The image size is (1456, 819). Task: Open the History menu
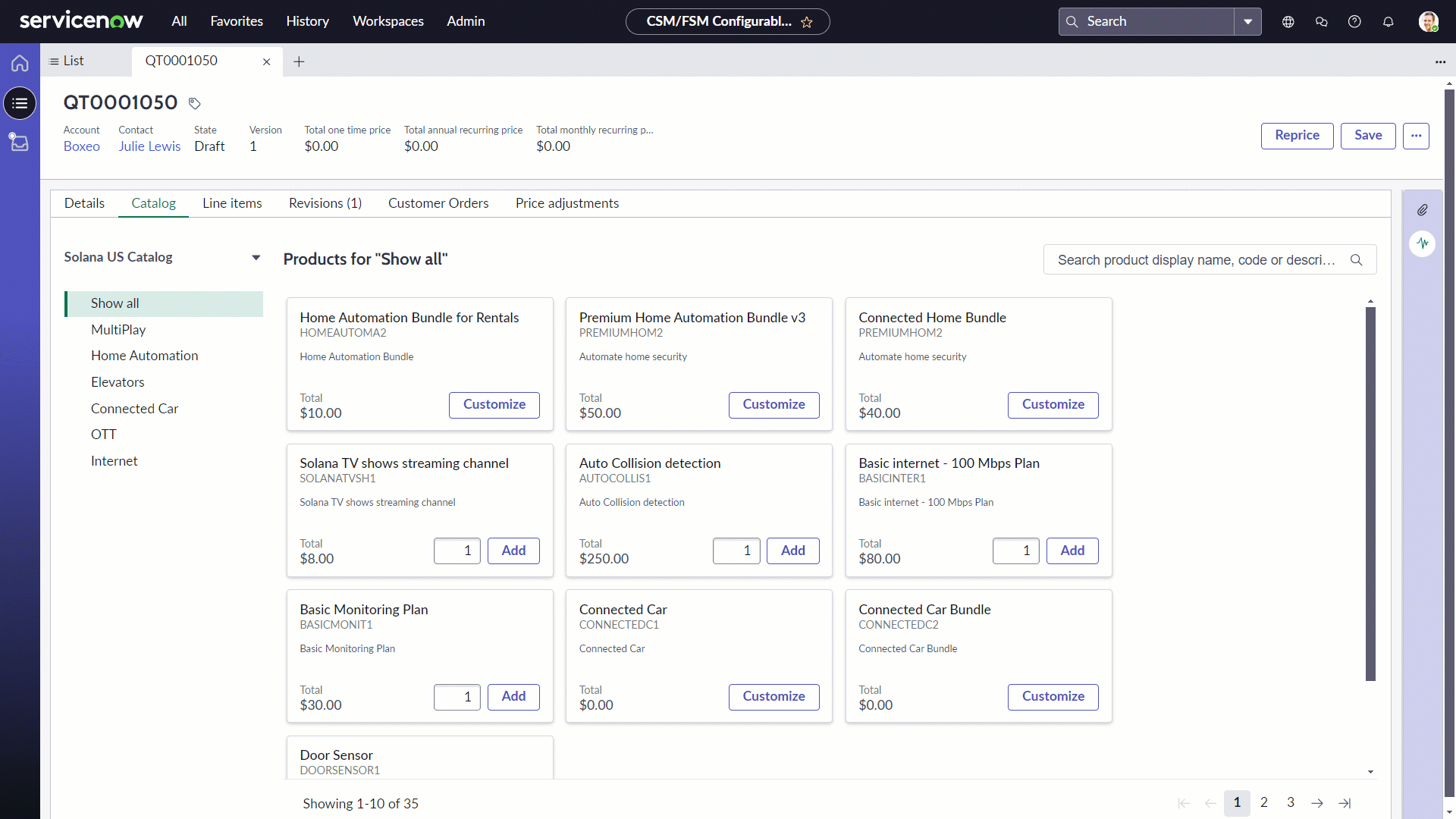tap(308, 21)
